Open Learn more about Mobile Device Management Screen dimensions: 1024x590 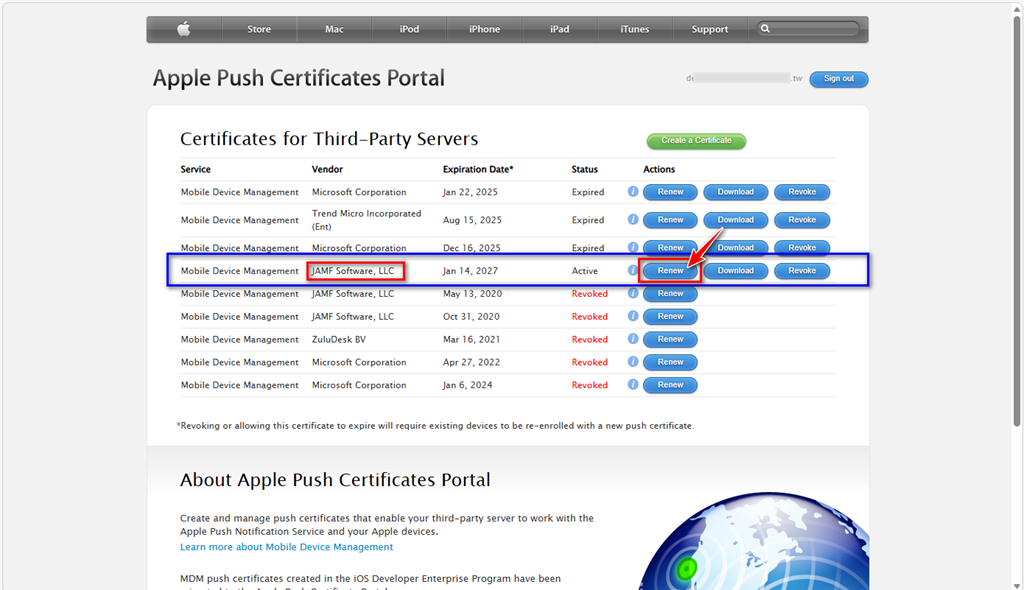click(x=286, y=547)
